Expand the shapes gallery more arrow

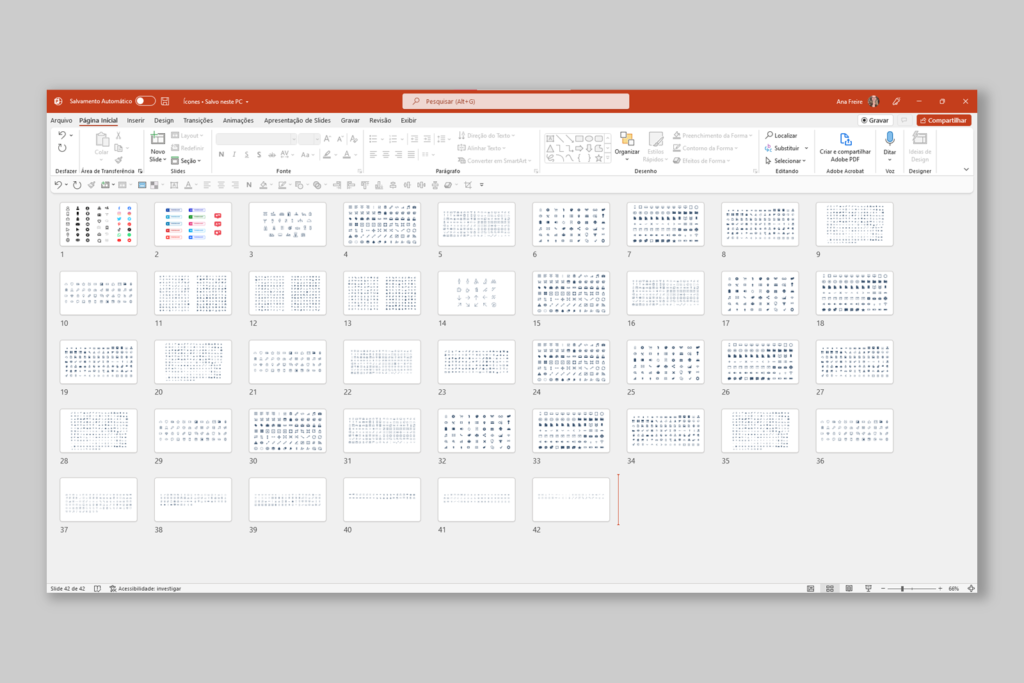(608, 159)
